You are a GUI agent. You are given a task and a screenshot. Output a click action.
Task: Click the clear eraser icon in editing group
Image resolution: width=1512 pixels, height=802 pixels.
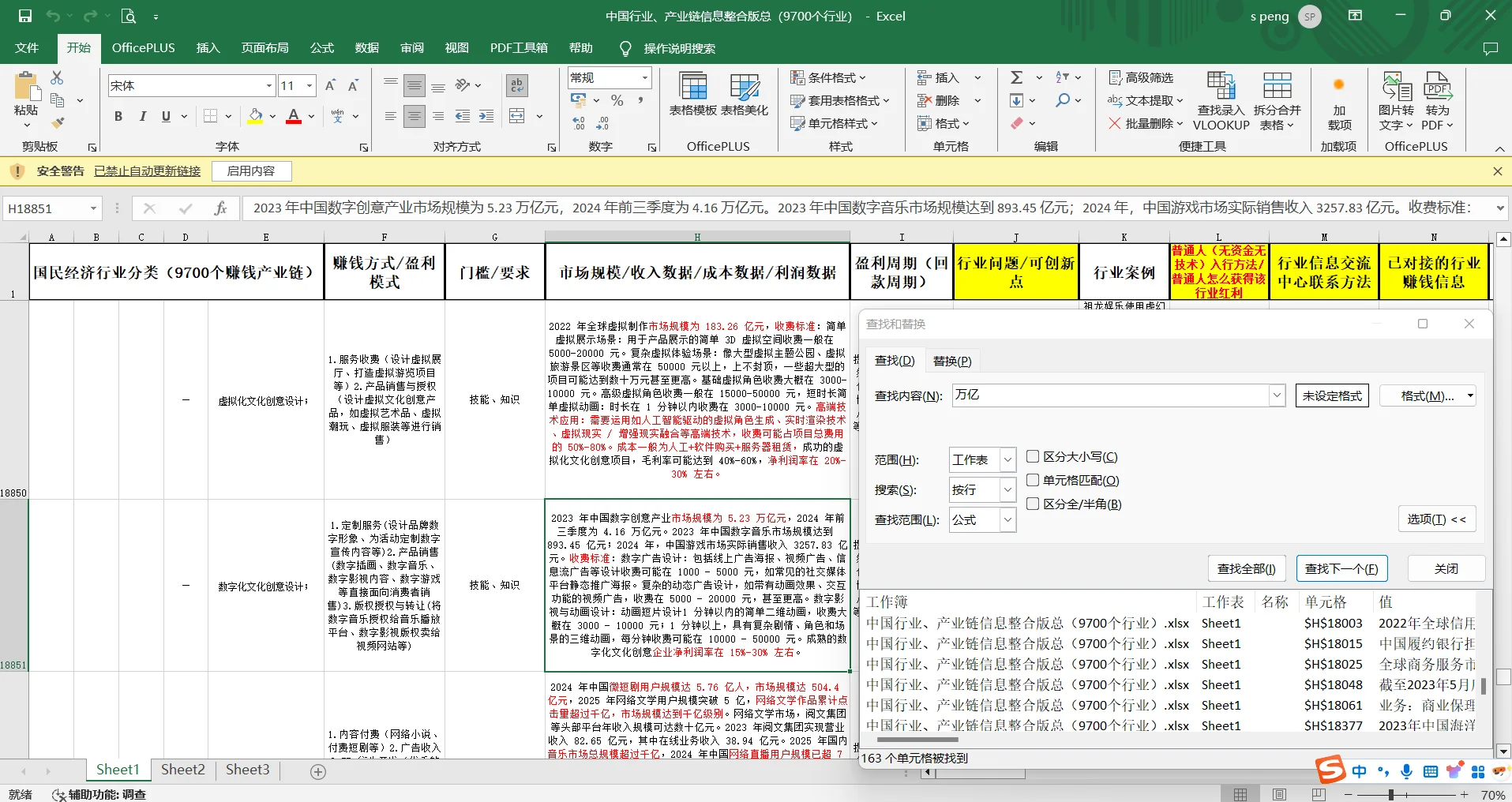click(1017, 123)
